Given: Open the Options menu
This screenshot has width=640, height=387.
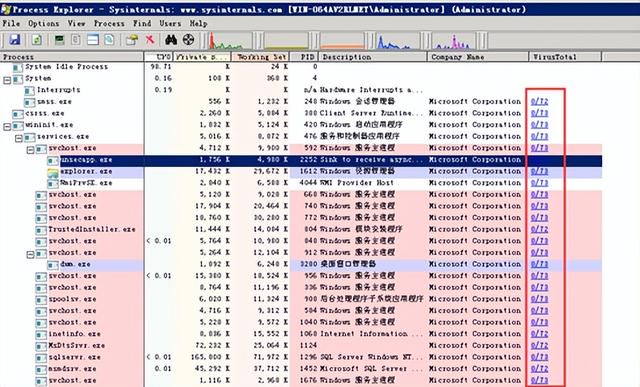Looking at the screenshot, I should pyautogui.click(x=44, y=24).
